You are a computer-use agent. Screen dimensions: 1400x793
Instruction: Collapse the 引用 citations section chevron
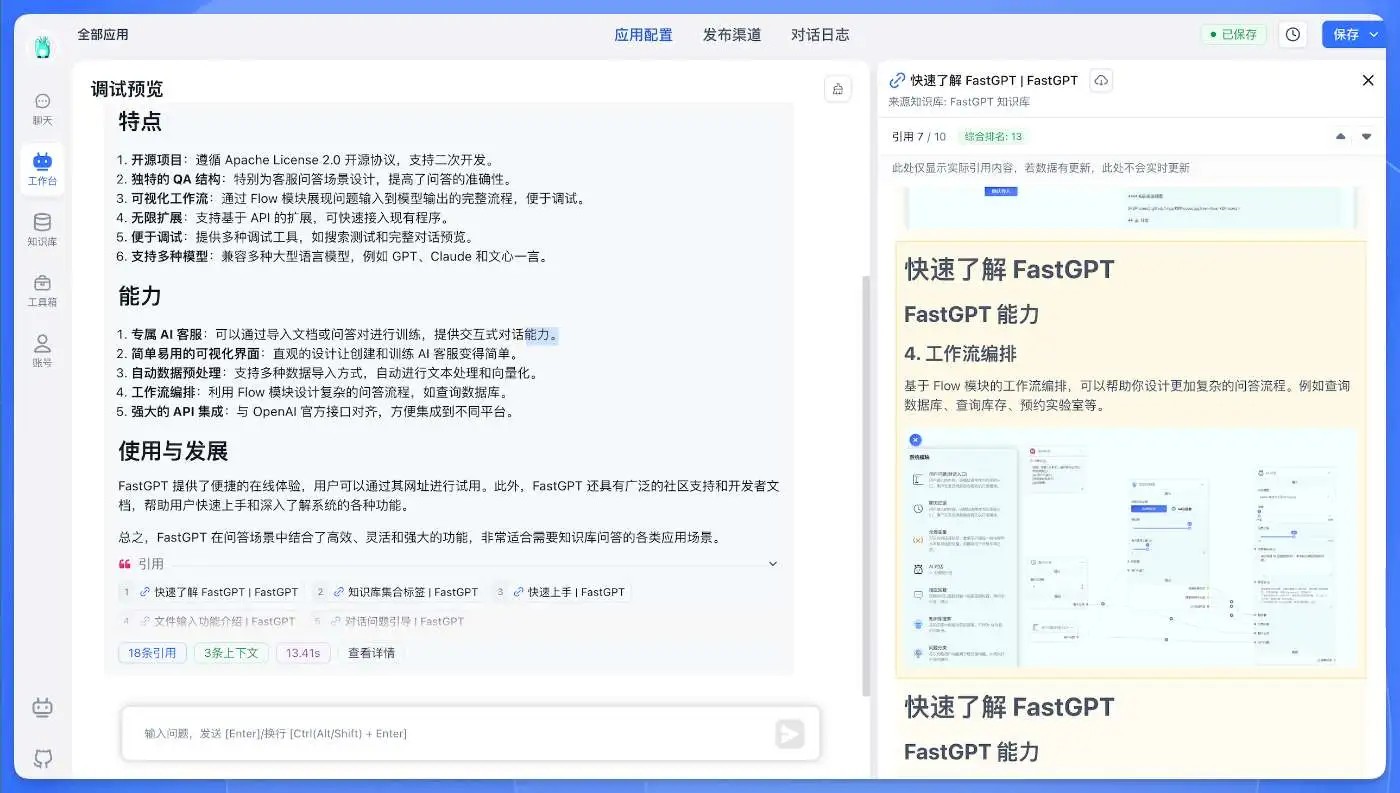click(771, 564)
